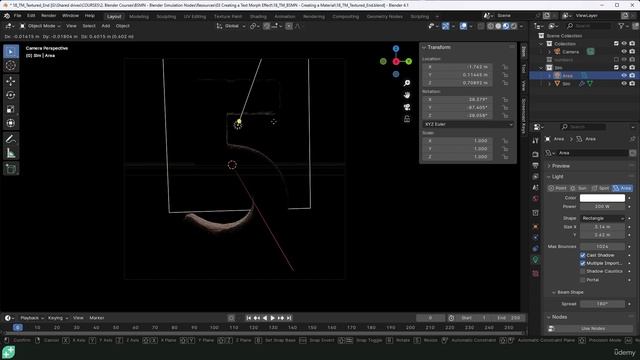Select the Select Box tool

[11, 51]
